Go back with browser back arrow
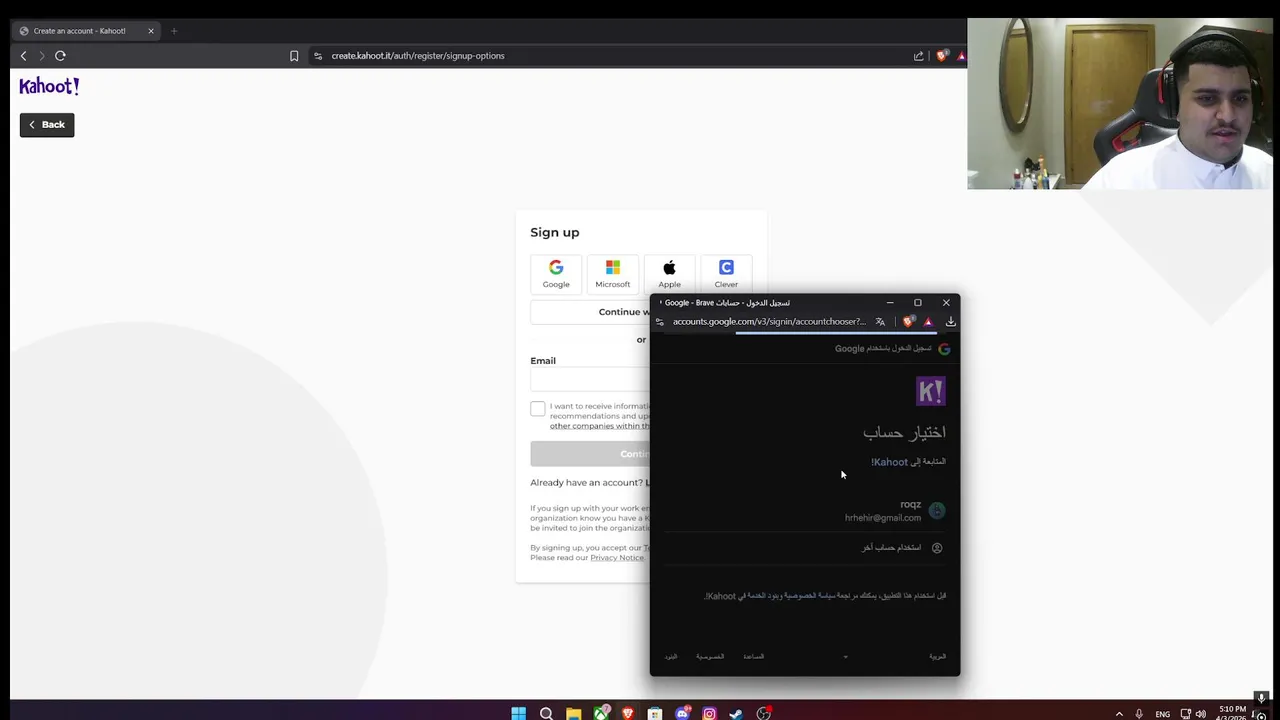Image resolution: width=1280 pixels, height=720 pixels. (x=24, y=56)
